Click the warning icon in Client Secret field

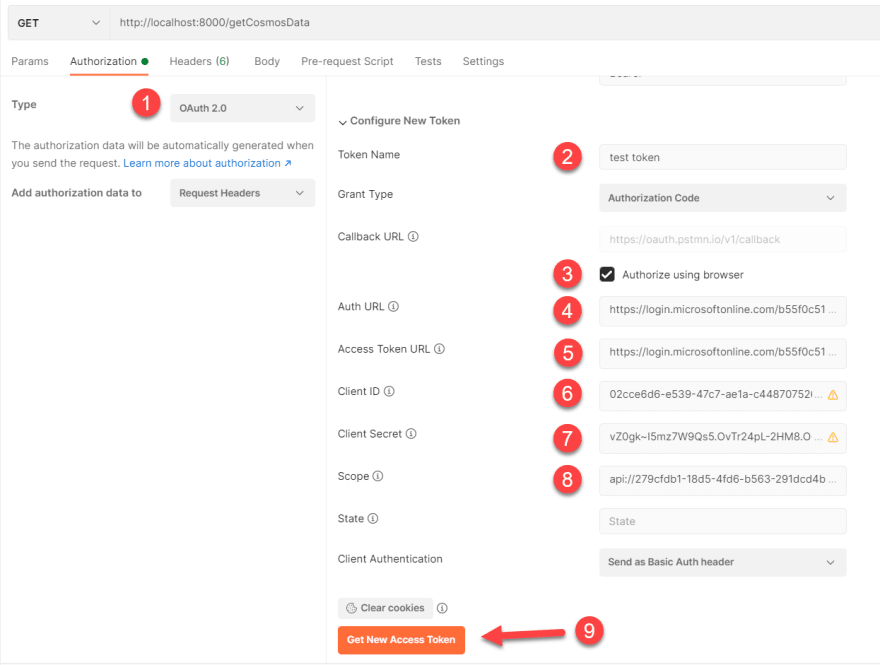[x=833, y=437]
